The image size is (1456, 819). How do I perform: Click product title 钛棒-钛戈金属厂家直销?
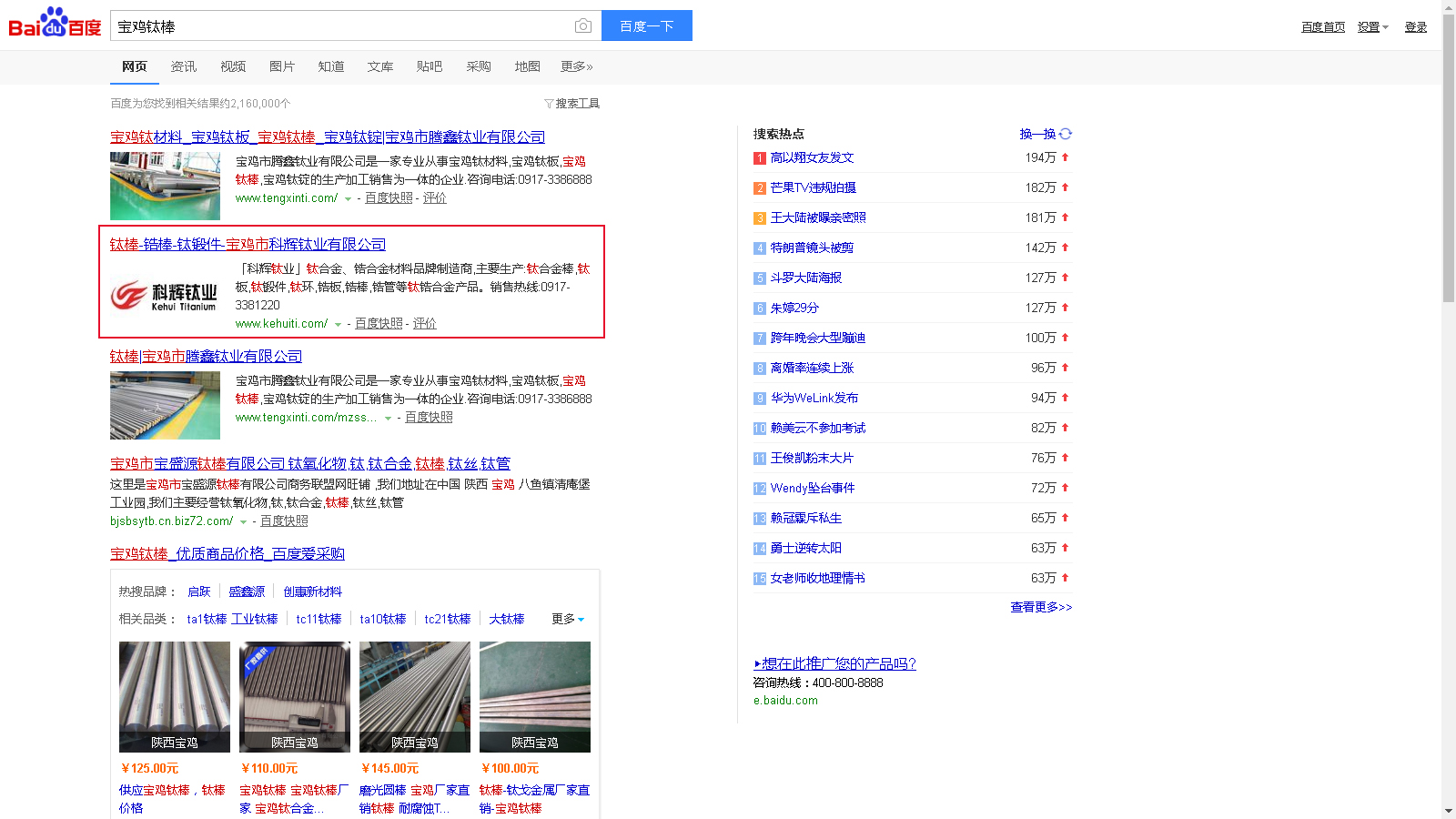[x=534, y=799]
